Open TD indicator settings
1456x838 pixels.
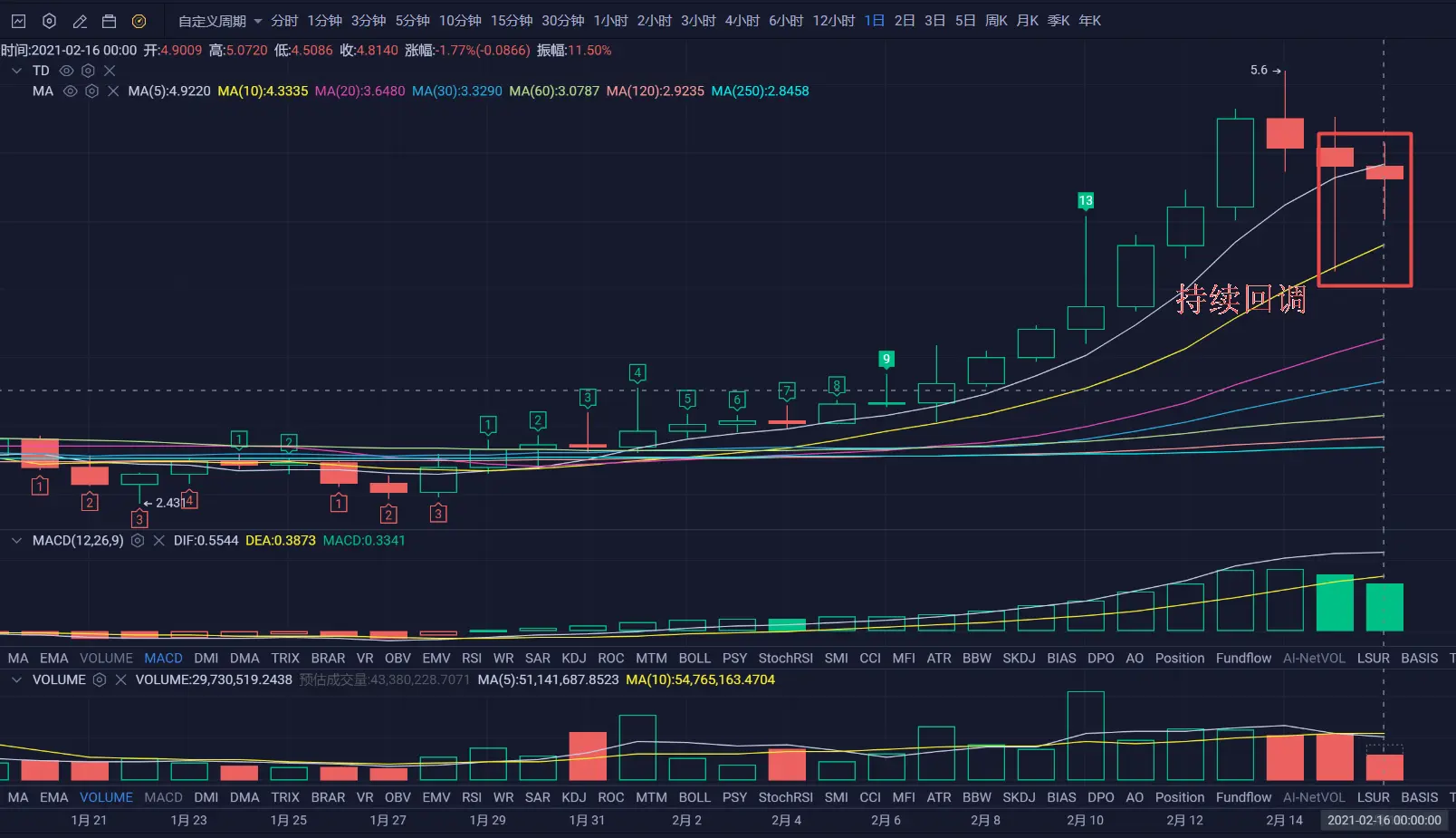coord(88,71)
